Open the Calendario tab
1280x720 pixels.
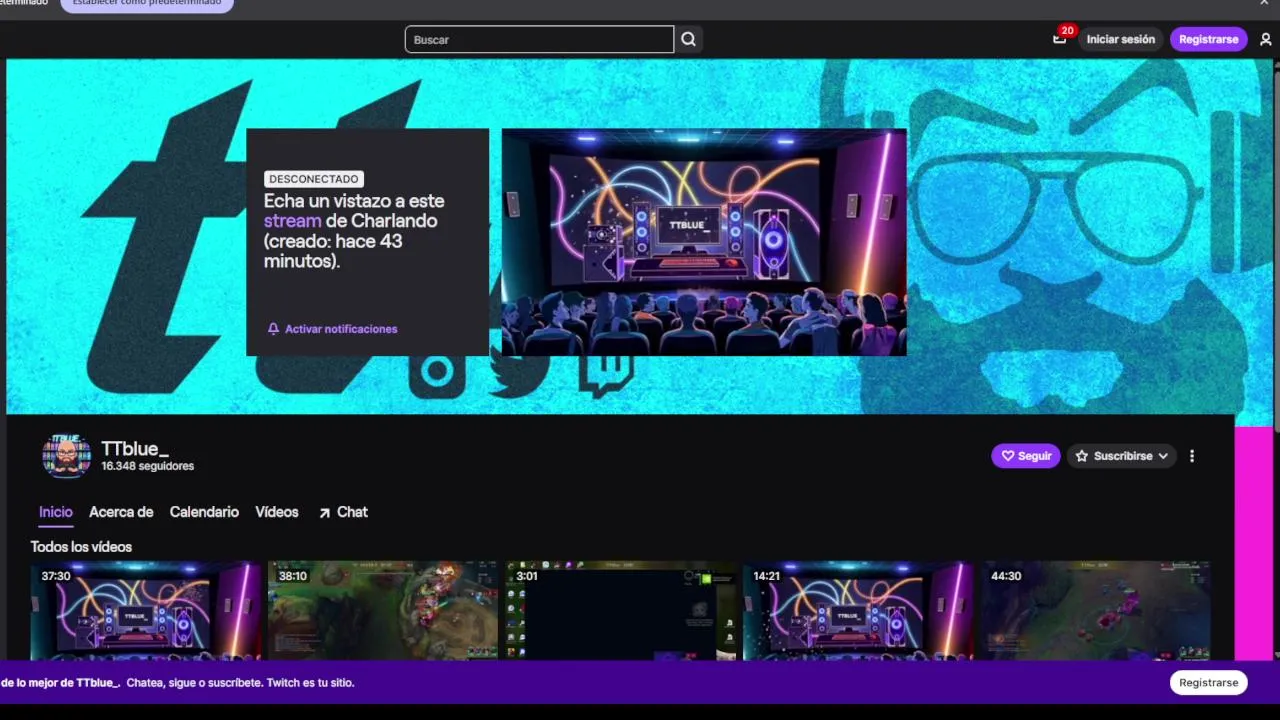pos(204,512)
